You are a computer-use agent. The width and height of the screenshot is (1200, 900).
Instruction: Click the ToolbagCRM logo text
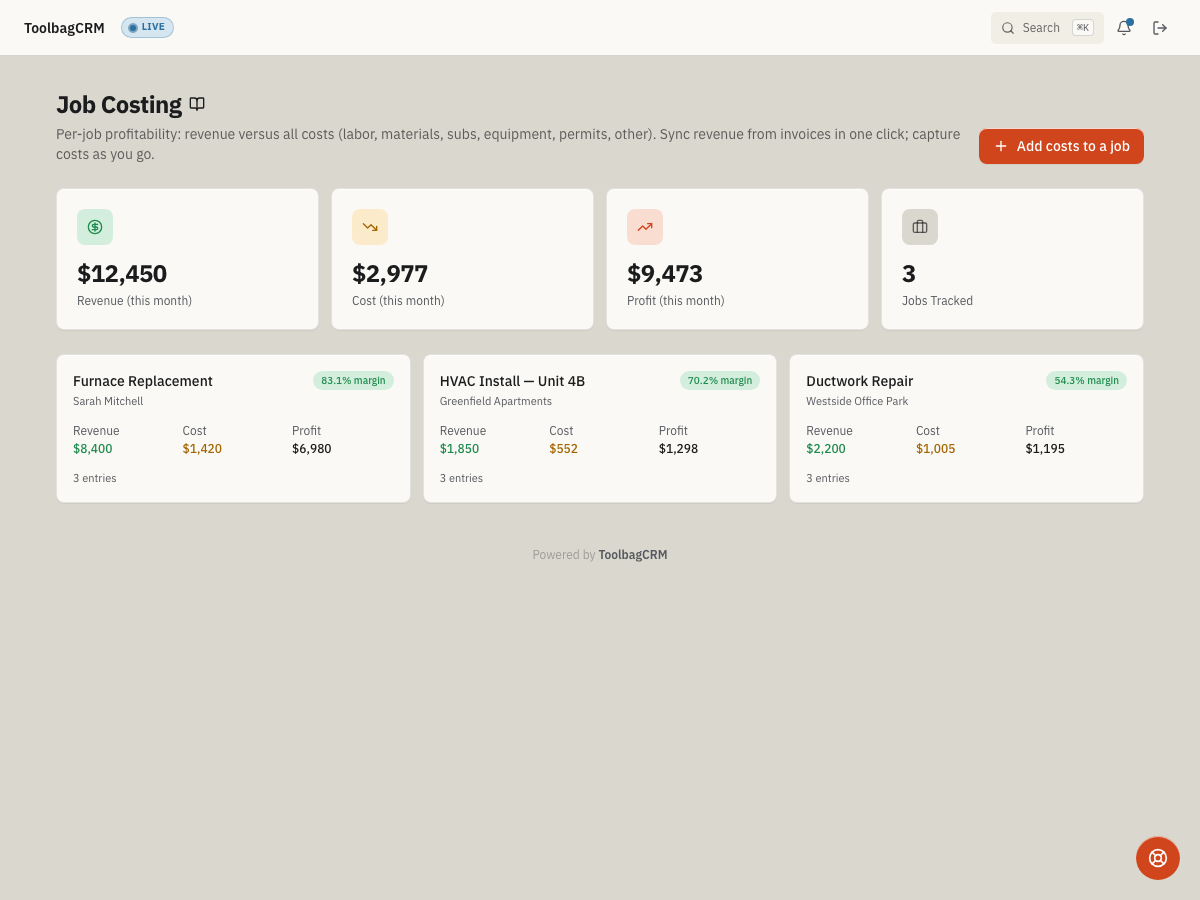pos(64,28)
